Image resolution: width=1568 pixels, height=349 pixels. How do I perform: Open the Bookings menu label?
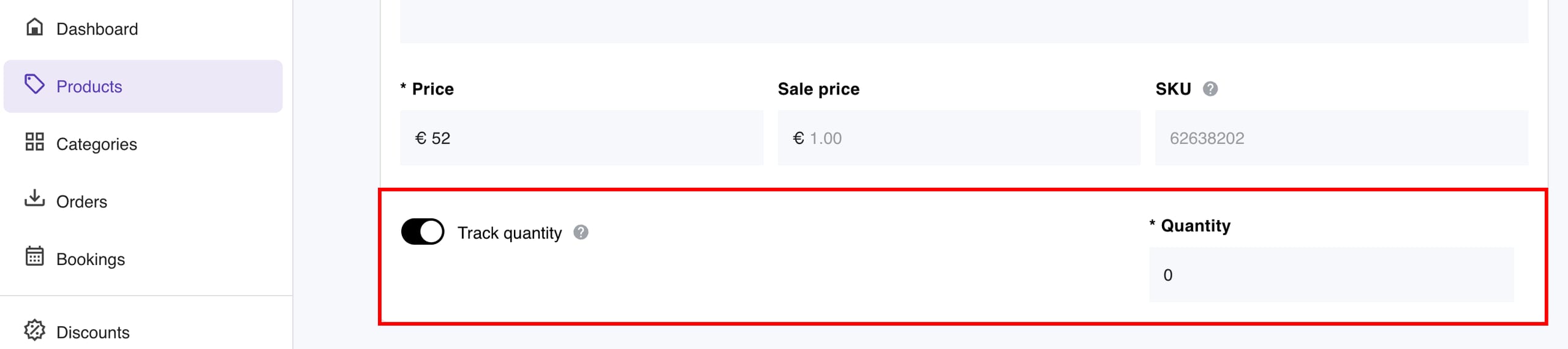pyautogui.click(x=91, y=259)
